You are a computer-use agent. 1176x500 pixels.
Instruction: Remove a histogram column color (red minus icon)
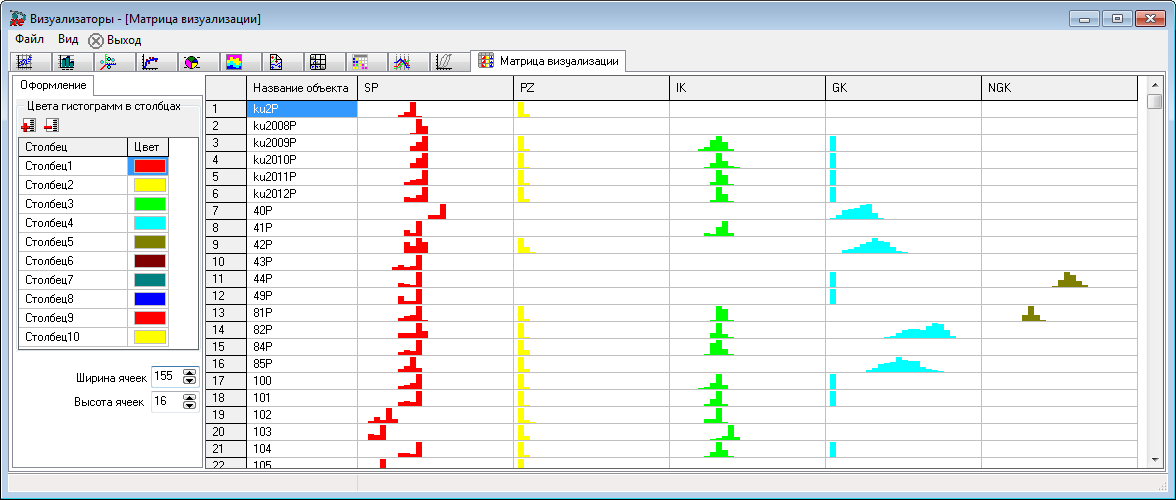point(52,124)
